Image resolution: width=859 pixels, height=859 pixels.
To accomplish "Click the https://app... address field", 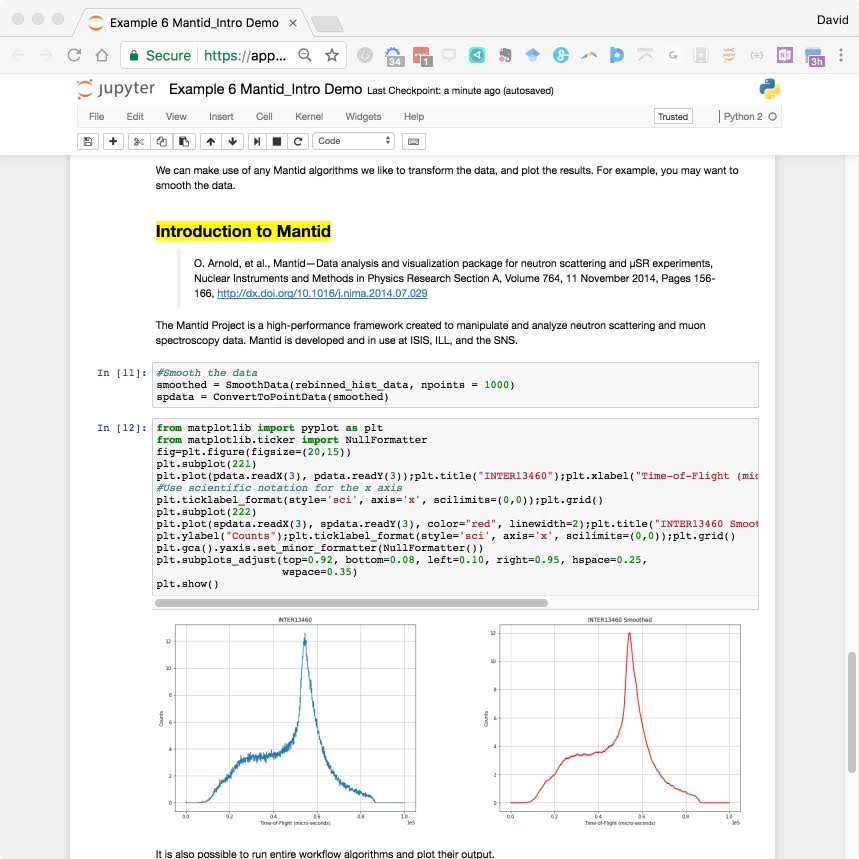I will [245, 55].
